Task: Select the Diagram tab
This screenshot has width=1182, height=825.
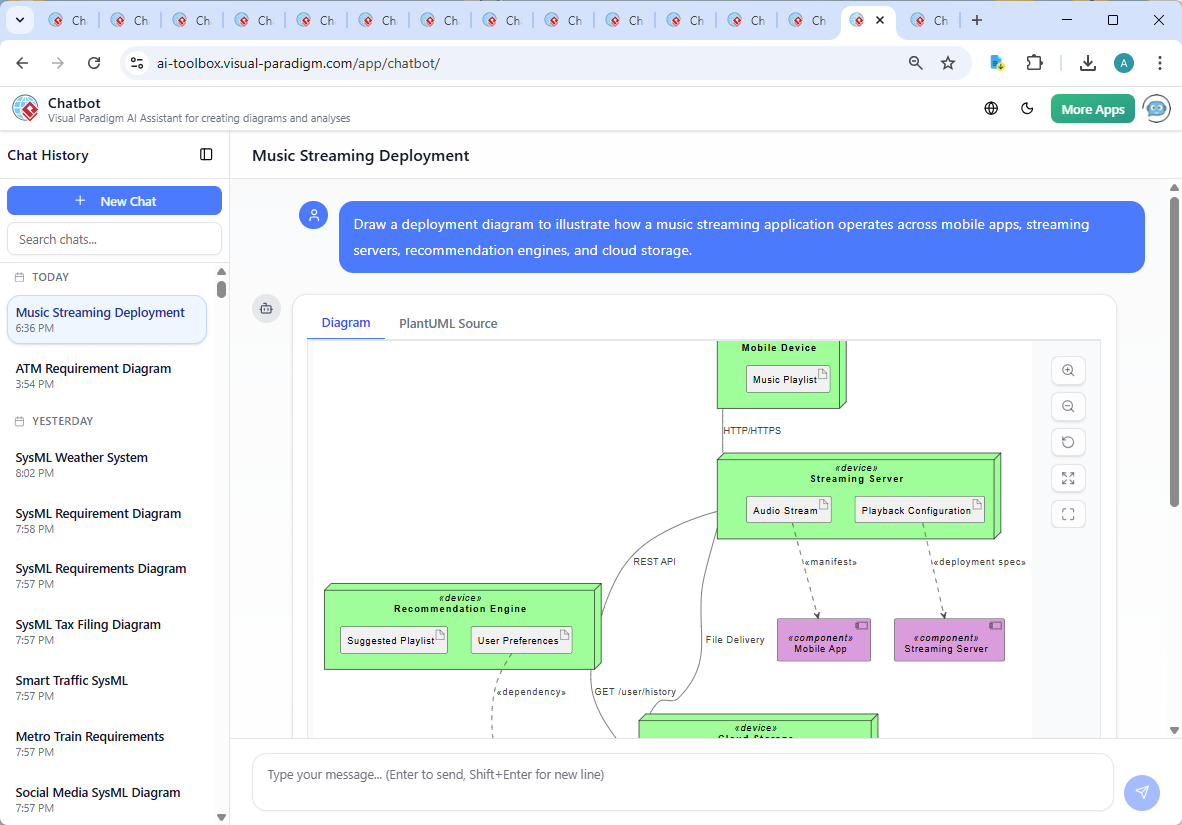Action: click(346, 323)
